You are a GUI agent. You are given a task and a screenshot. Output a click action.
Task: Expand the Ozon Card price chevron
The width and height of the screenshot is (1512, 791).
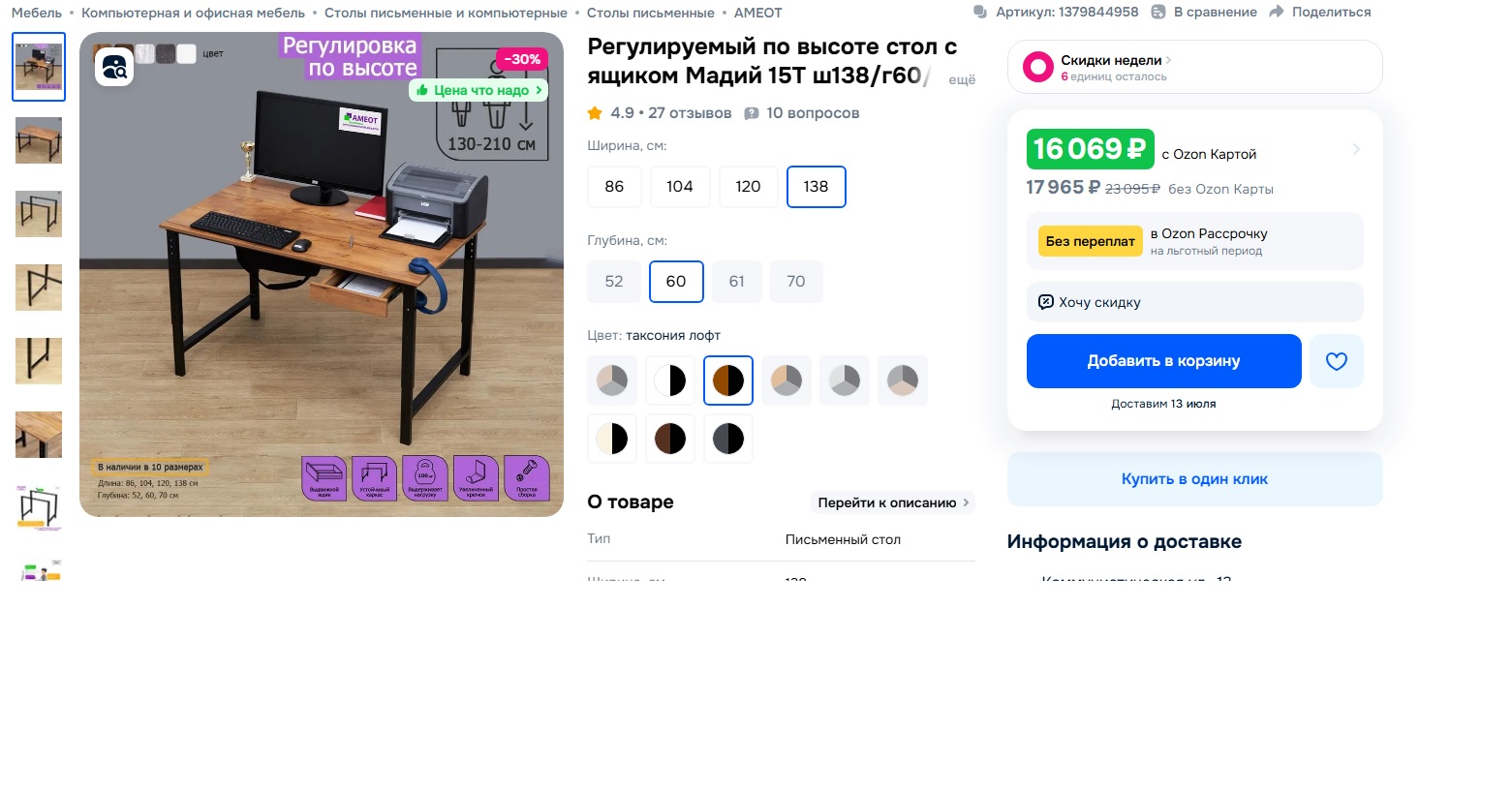(x=1356, y=149)
